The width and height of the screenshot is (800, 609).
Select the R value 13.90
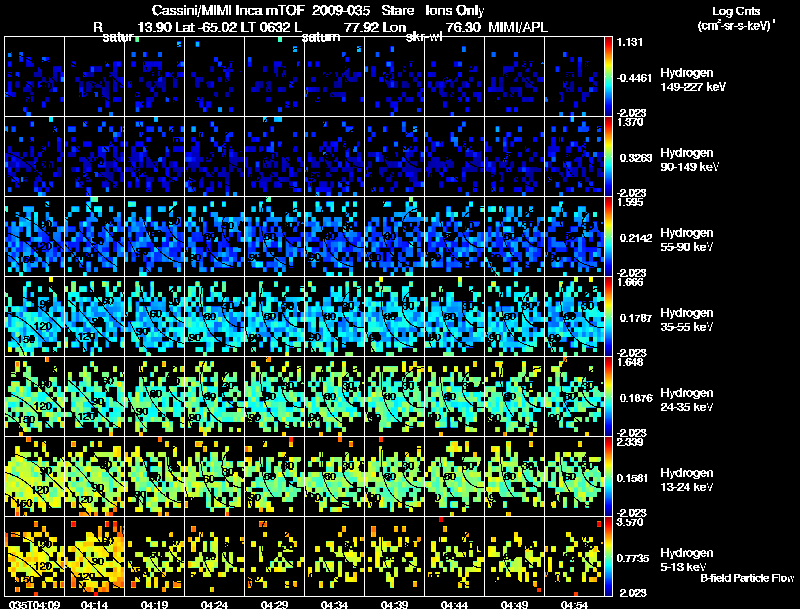pyautogui.click(x=155, y=27)
